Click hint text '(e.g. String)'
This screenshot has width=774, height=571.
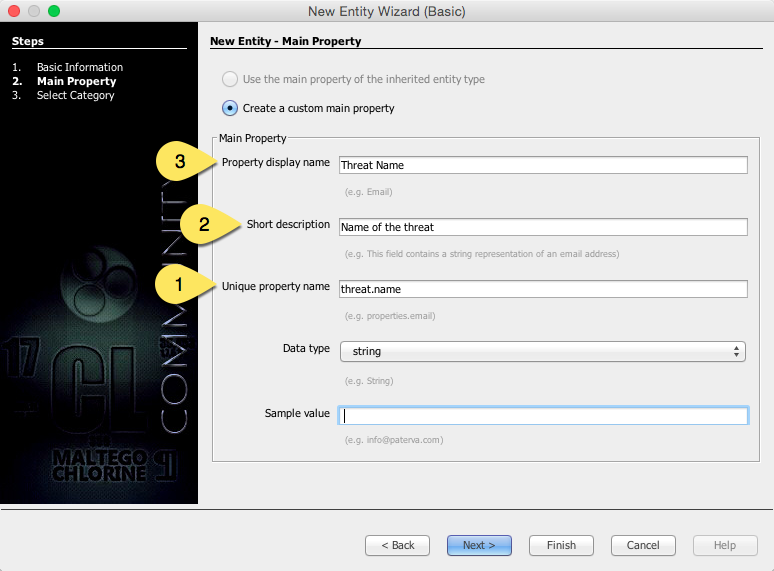click(x=369, y=381)
